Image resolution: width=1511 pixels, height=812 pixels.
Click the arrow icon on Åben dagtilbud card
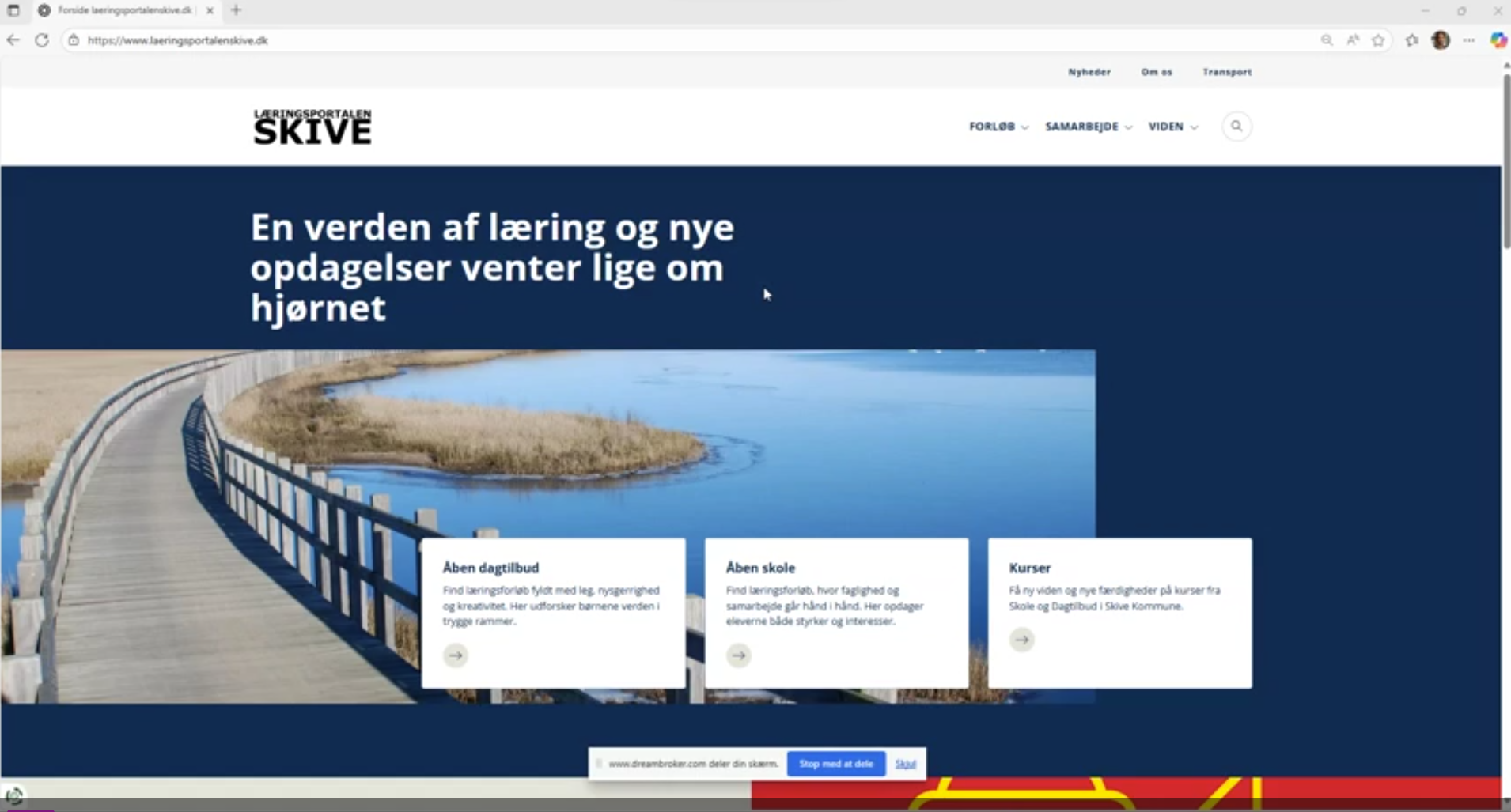click(456, 655)
